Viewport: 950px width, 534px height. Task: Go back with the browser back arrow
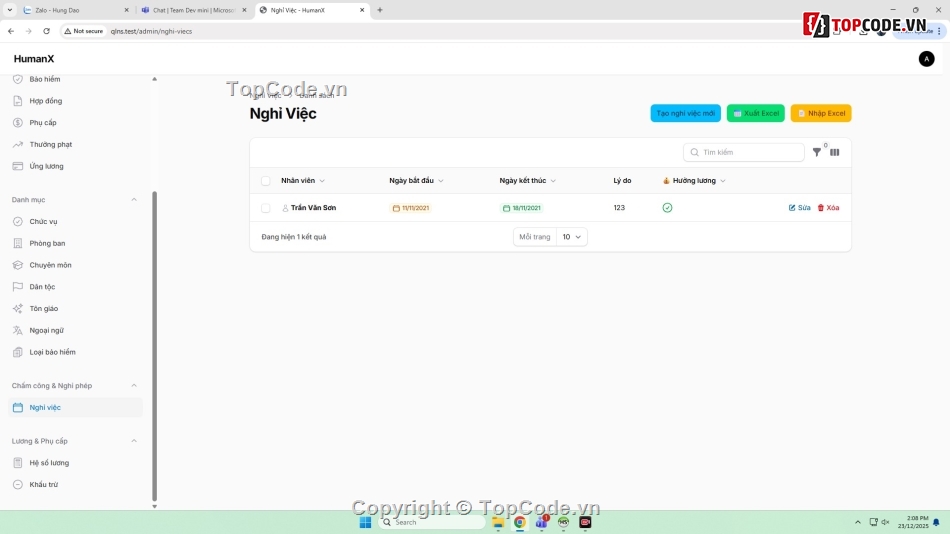[11, 31]
